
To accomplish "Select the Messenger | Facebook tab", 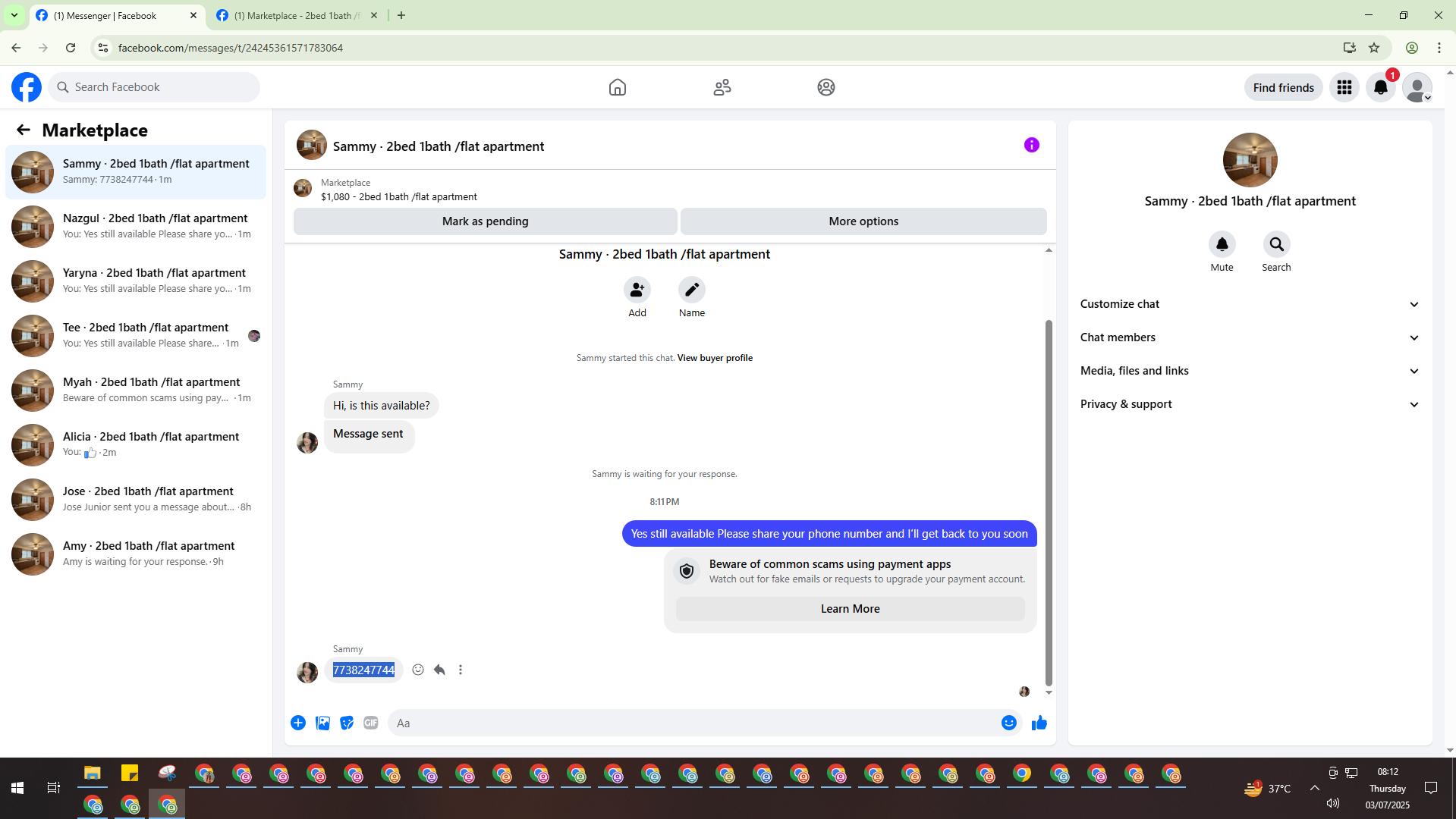I will 118,15.
